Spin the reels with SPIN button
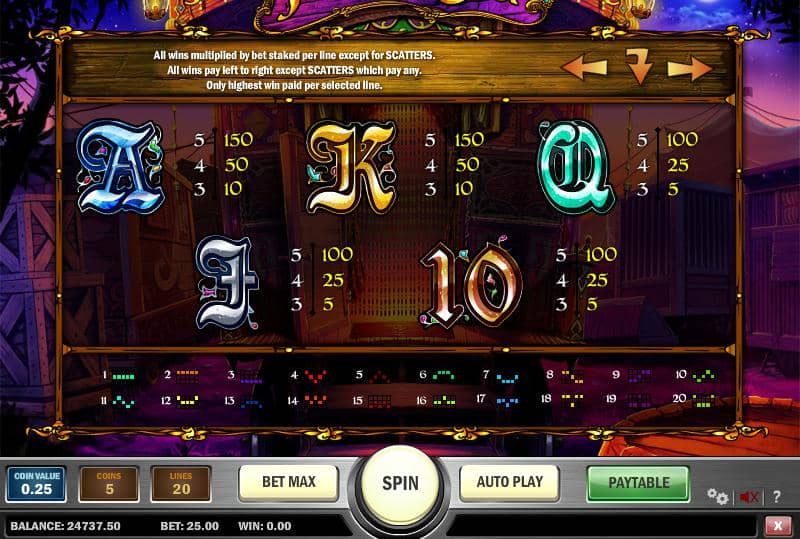The height and width of the screenshot is (539, 800). pos(400,483)
